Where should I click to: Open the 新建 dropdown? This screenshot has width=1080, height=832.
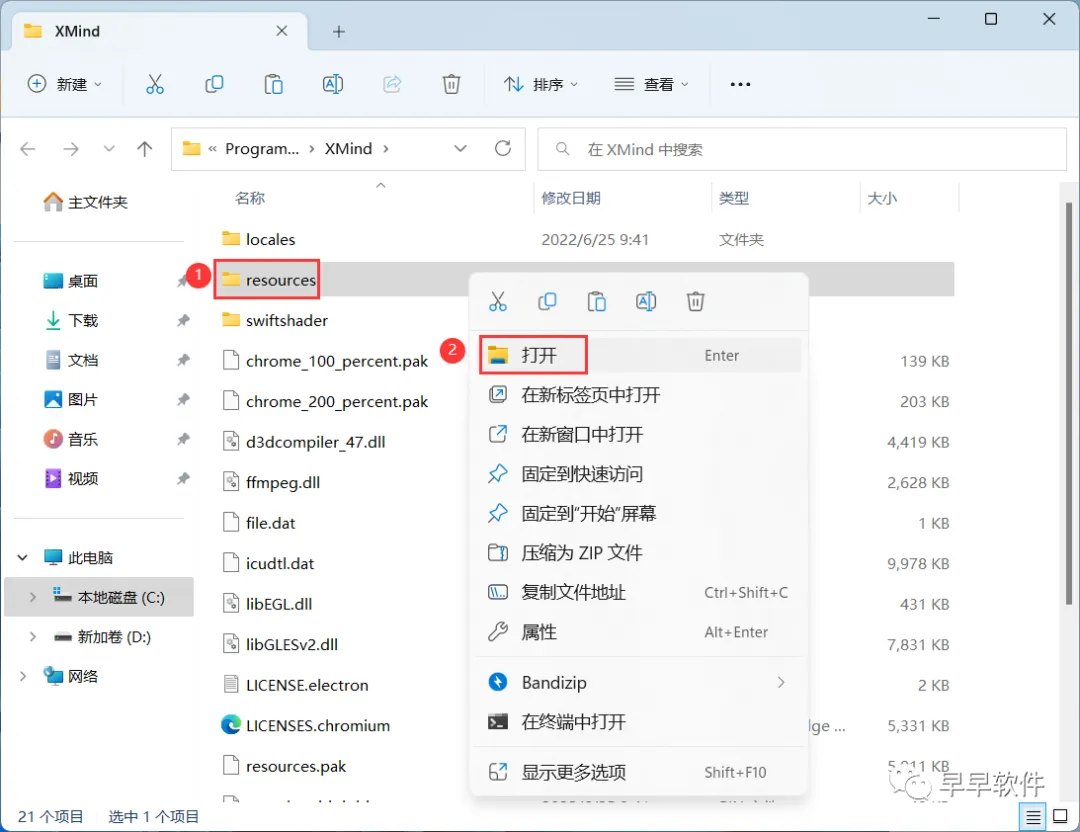(x=65, y=84)
